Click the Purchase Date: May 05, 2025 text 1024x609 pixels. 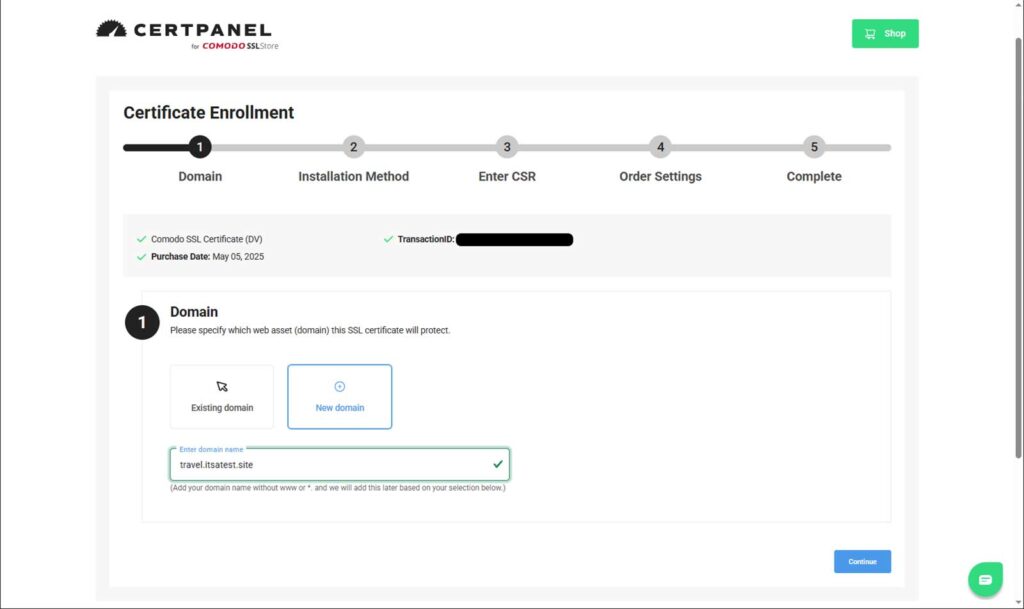[x=207, y=257]
